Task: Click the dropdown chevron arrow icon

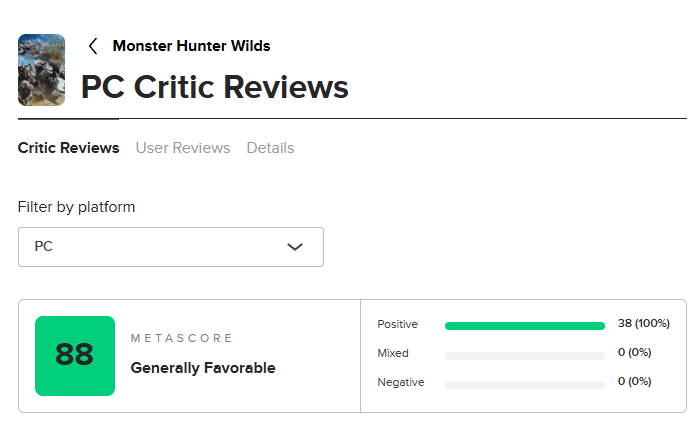Action: pos(295,247)
